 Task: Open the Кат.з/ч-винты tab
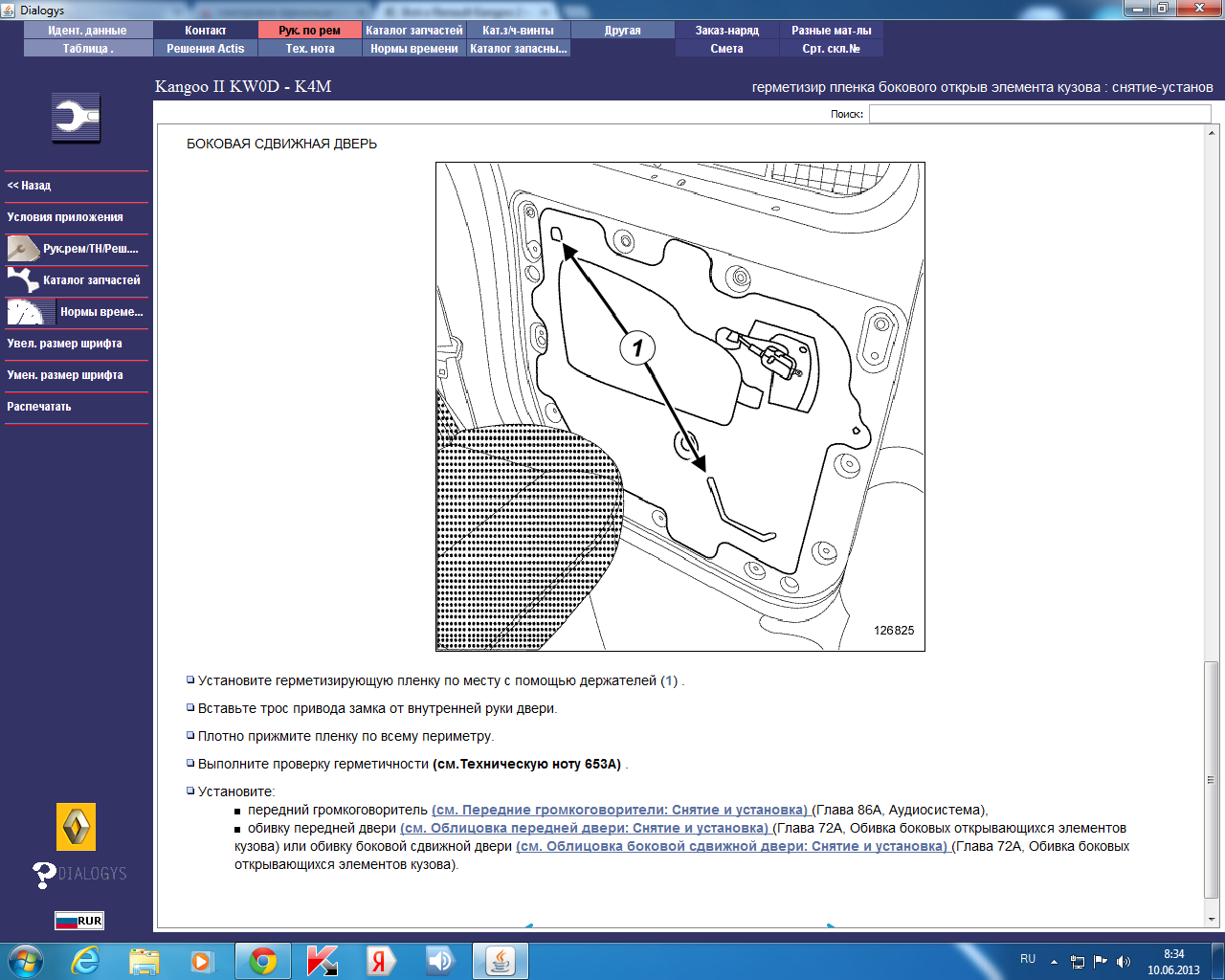(x=519, y=31)
